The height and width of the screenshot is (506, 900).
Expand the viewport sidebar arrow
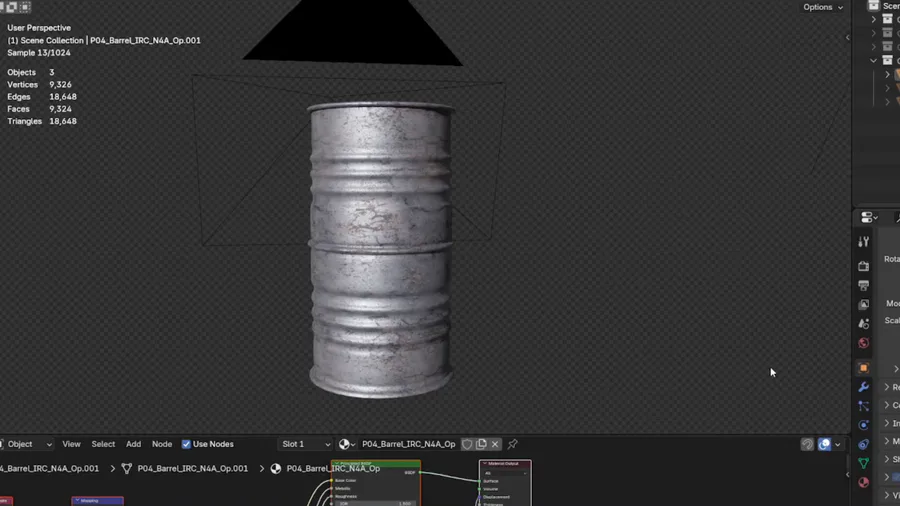pos(848,37)
